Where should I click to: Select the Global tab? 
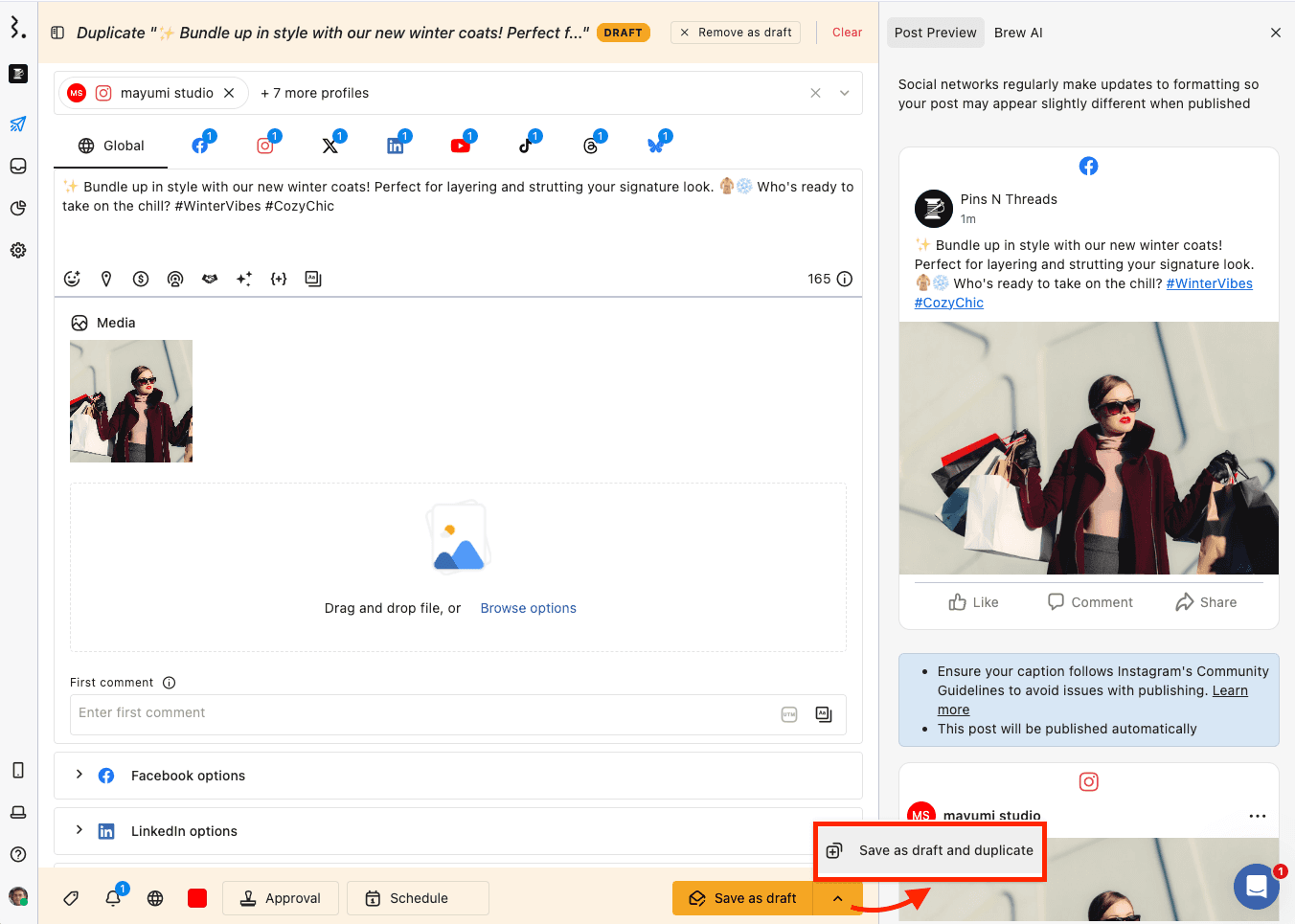(x=111, y=146)
